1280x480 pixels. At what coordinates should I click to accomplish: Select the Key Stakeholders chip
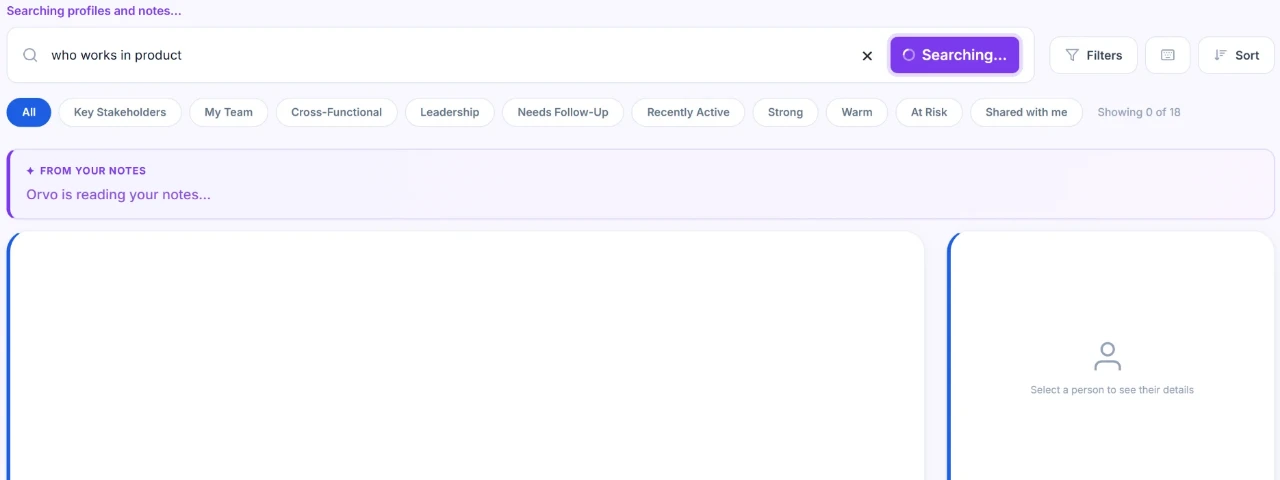[x=120, y=112]
